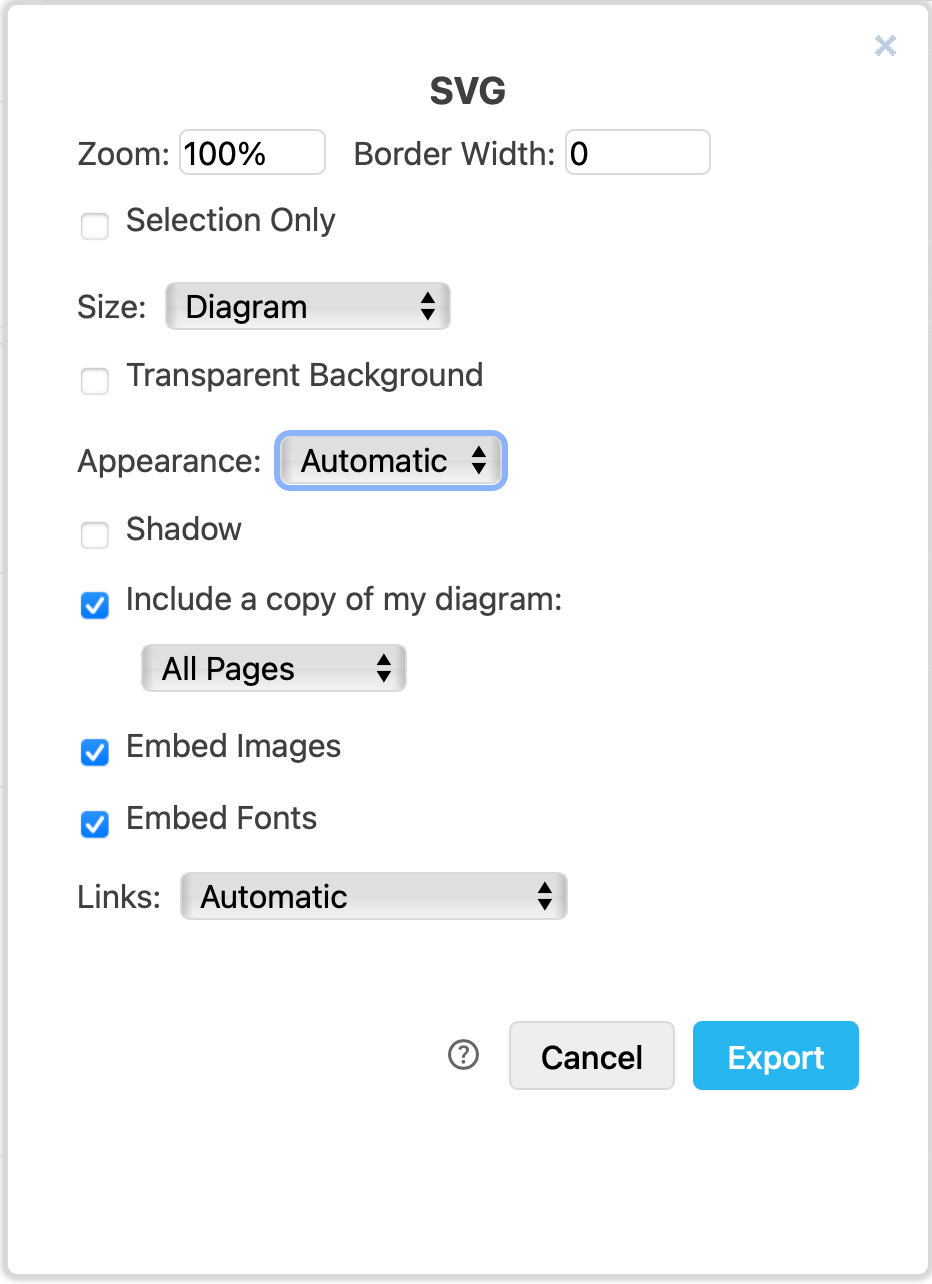Disable Embed Fonts

point(94,824)
